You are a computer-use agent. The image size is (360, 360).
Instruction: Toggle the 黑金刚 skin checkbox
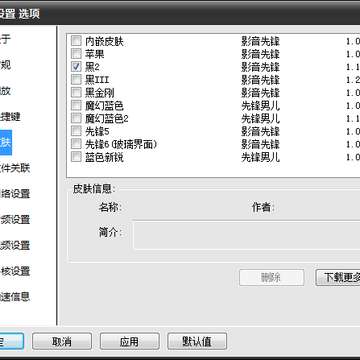pyautogui.click(x=76, y=92)
